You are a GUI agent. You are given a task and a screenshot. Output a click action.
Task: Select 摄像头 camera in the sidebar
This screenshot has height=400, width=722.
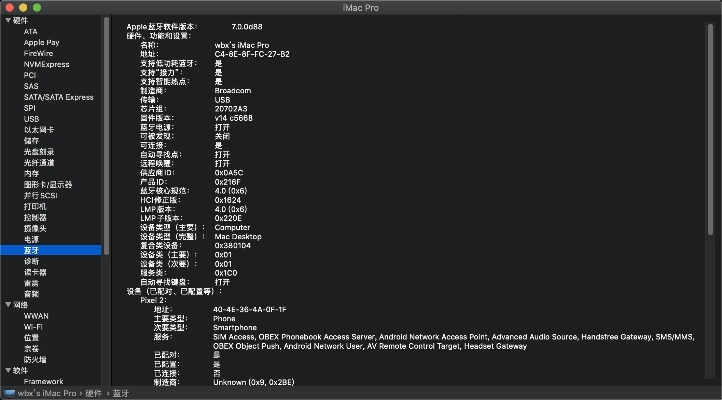coord(35,228)
